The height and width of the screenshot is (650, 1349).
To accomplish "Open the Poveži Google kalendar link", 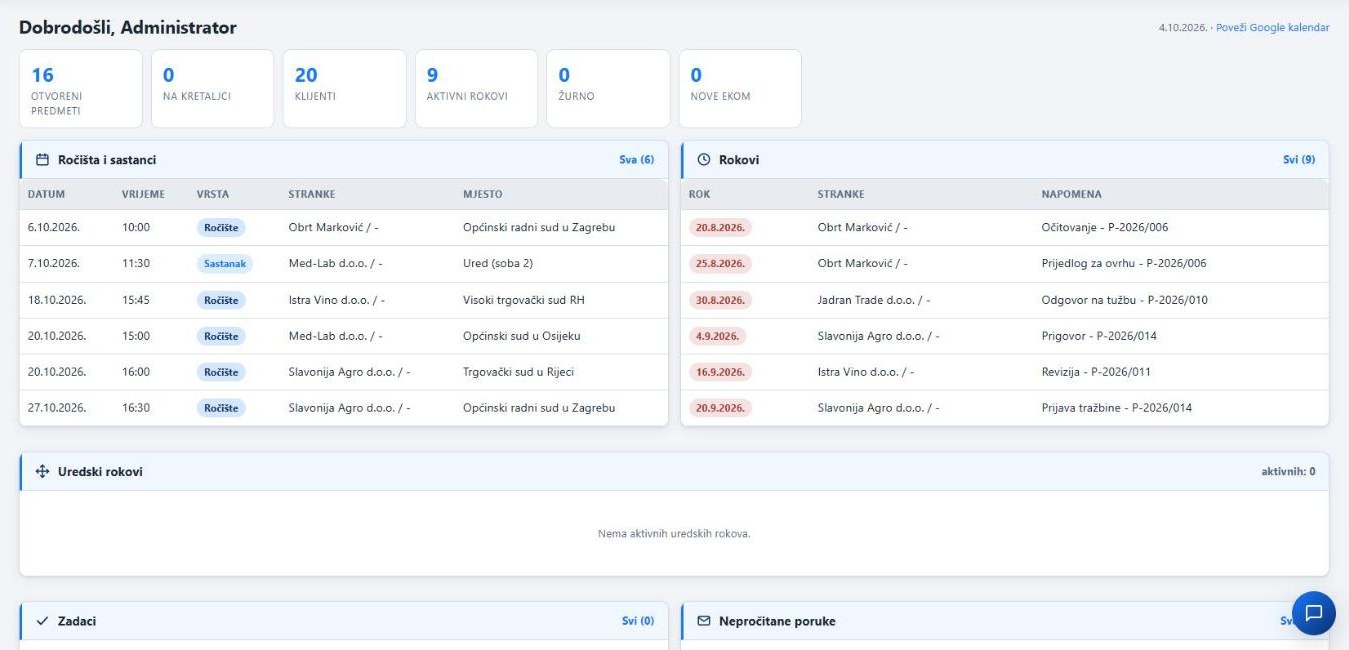I will (1273, 27).
